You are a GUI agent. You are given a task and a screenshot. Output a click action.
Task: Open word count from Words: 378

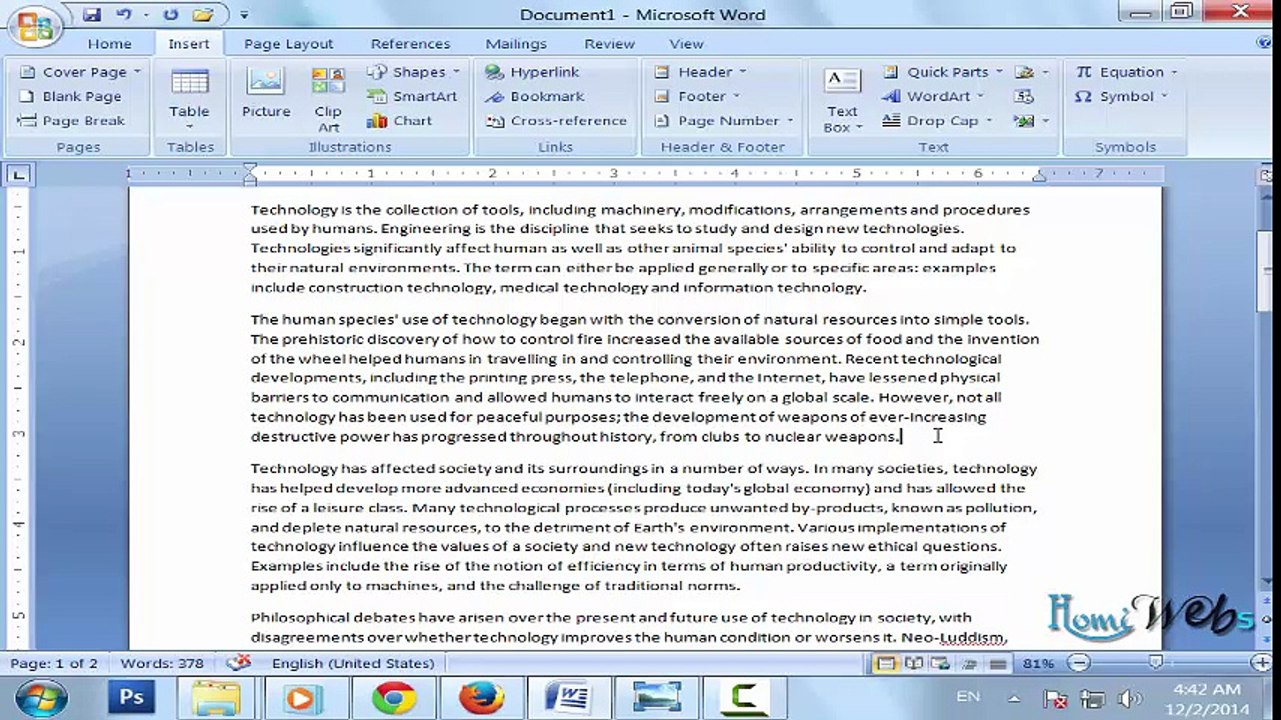point(162,663)
